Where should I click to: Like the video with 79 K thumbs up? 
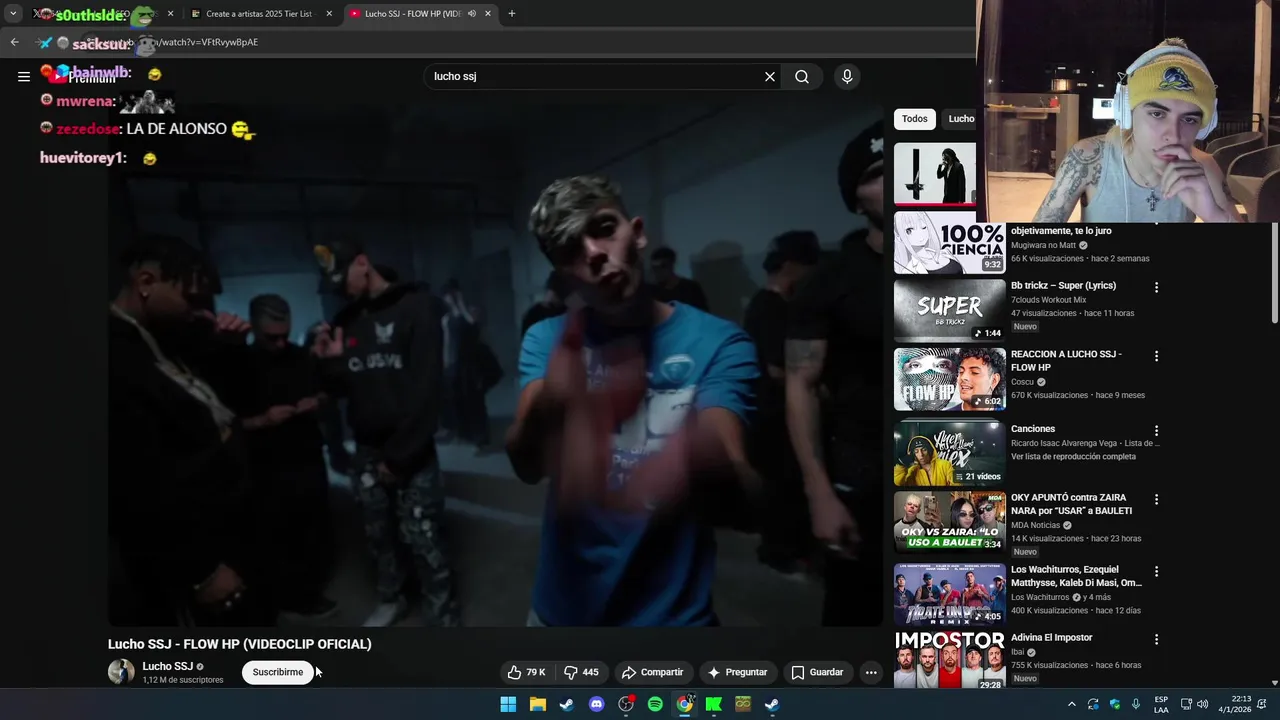coord(526,672)
